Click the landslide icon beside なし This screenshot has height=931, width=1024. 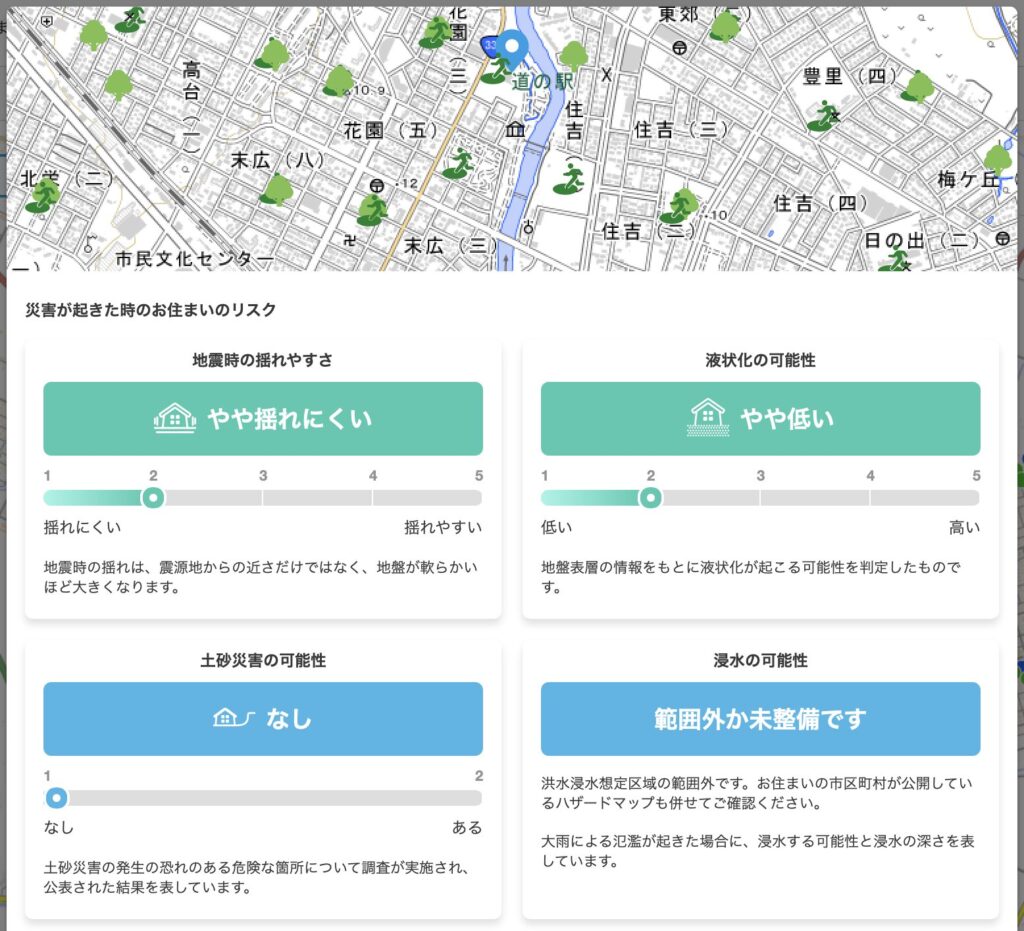(236, 718)
